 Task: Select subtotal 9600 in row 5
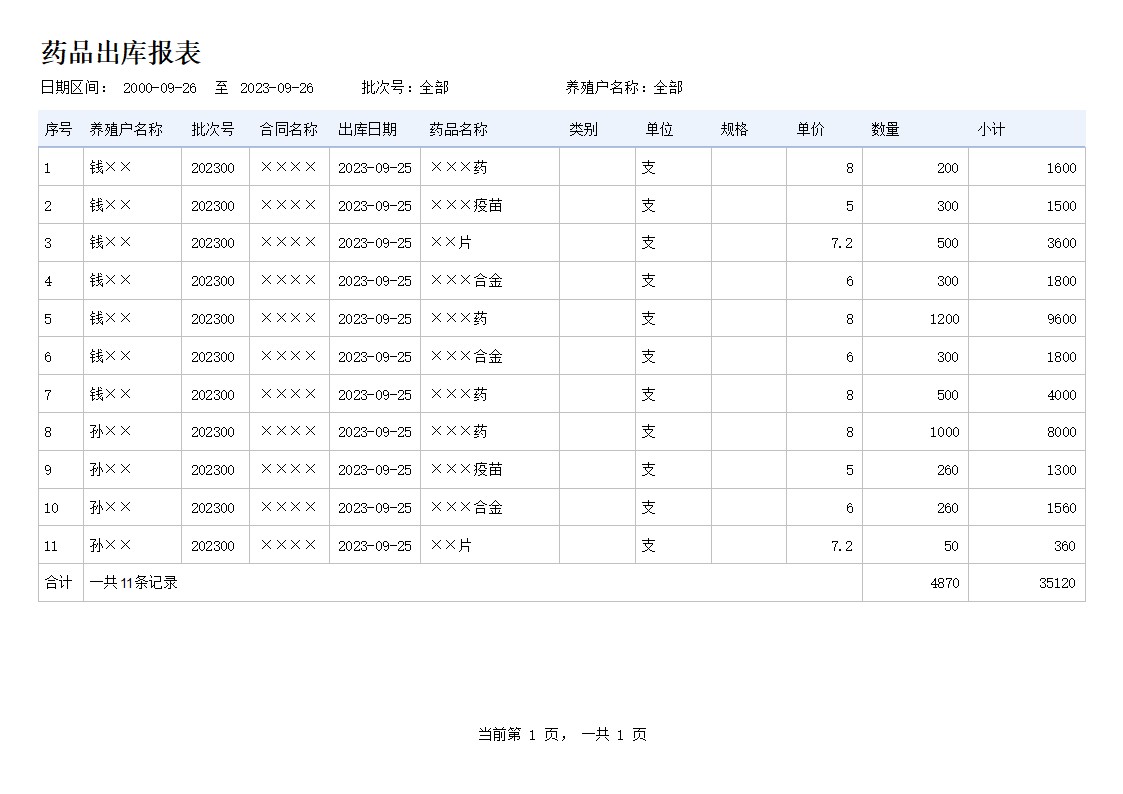coord(1061,319)
